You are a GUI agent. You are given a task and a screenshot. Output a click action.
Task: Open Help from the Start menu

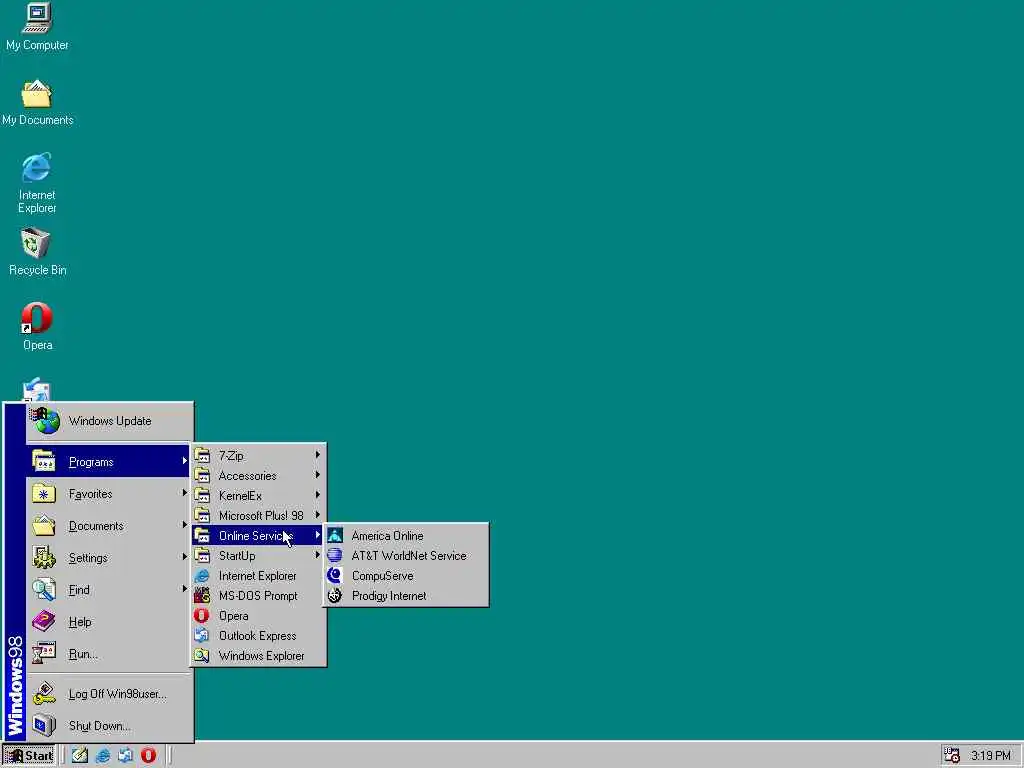click(110, 622)
